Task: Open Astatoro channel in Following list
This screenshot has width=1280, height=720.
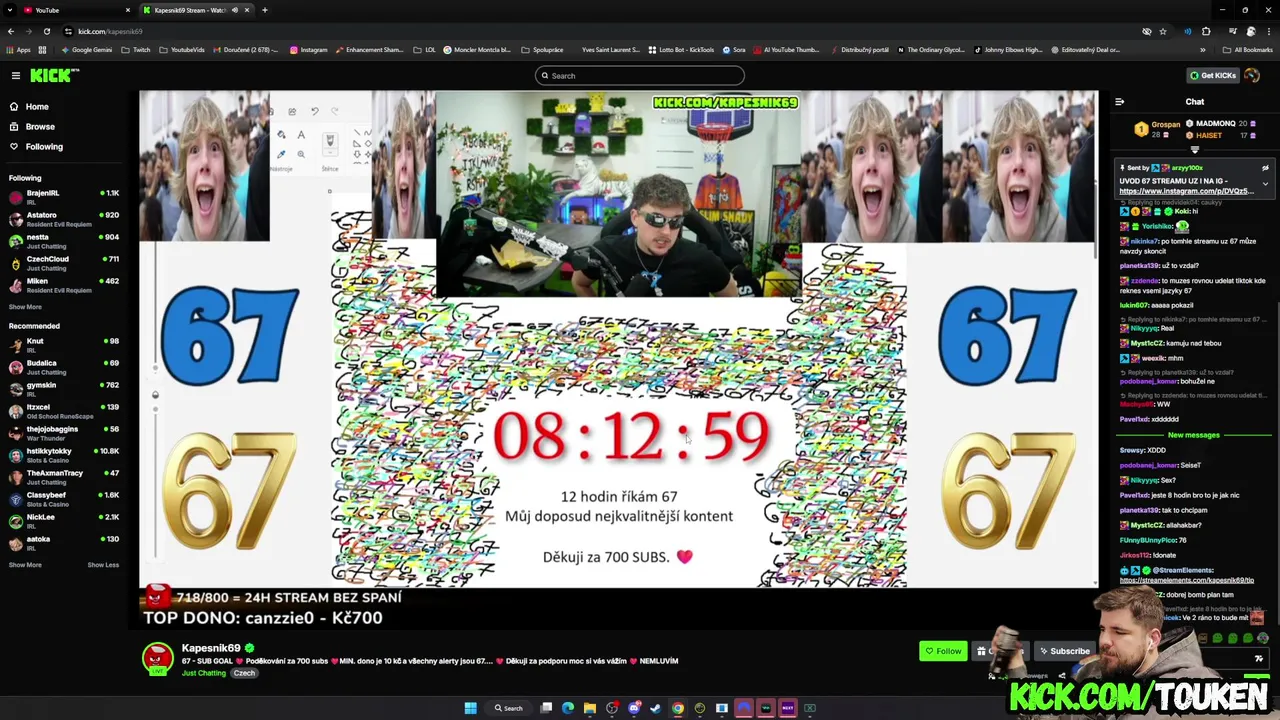Action: (x=64, y=219)
